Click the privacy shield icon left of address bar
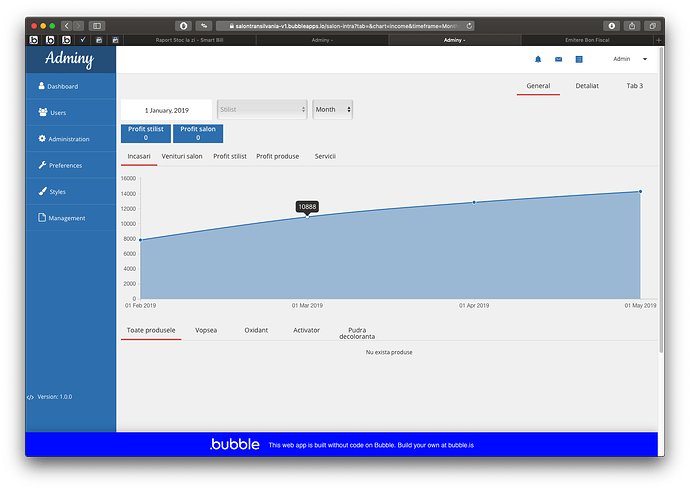The image size is (690, 490). [x=184, y=26]
